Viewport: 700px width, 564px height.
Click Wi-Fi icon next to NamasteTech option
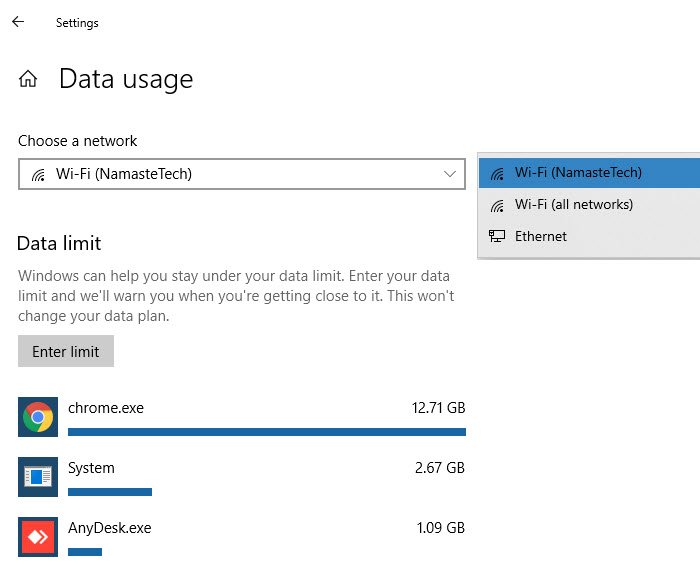[497, 173]
